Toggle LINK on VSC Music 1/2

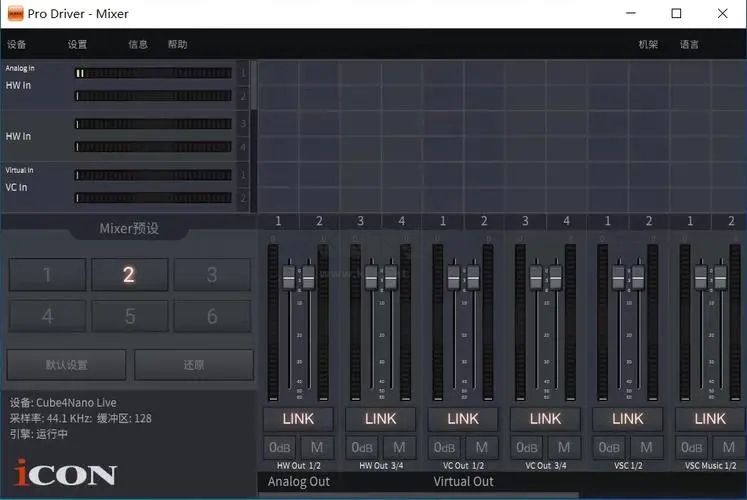click(x=710, y=418)
